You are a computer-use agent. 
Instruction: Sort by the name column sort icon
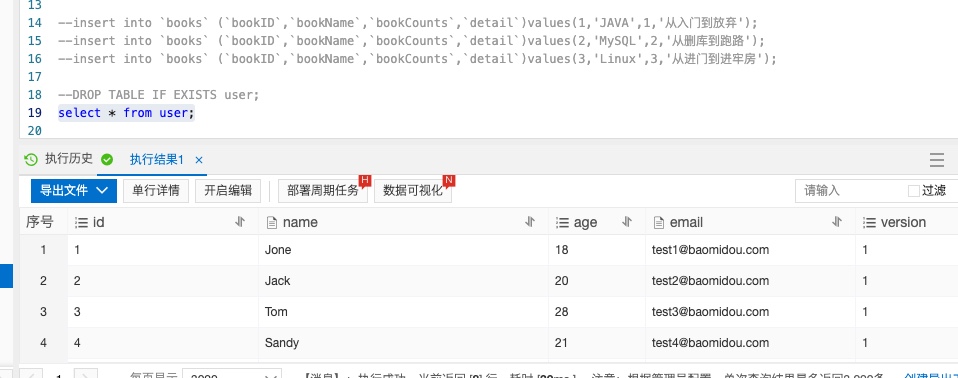(x=530, y=222)
